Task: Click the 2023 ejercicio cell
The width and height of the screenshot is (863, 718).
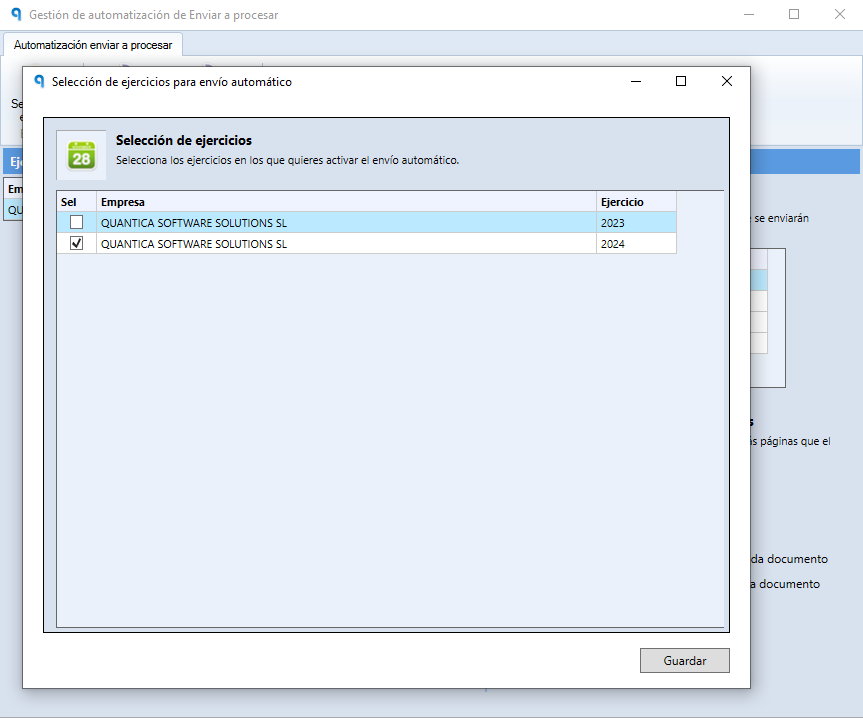Action: [x=636, y=223]
